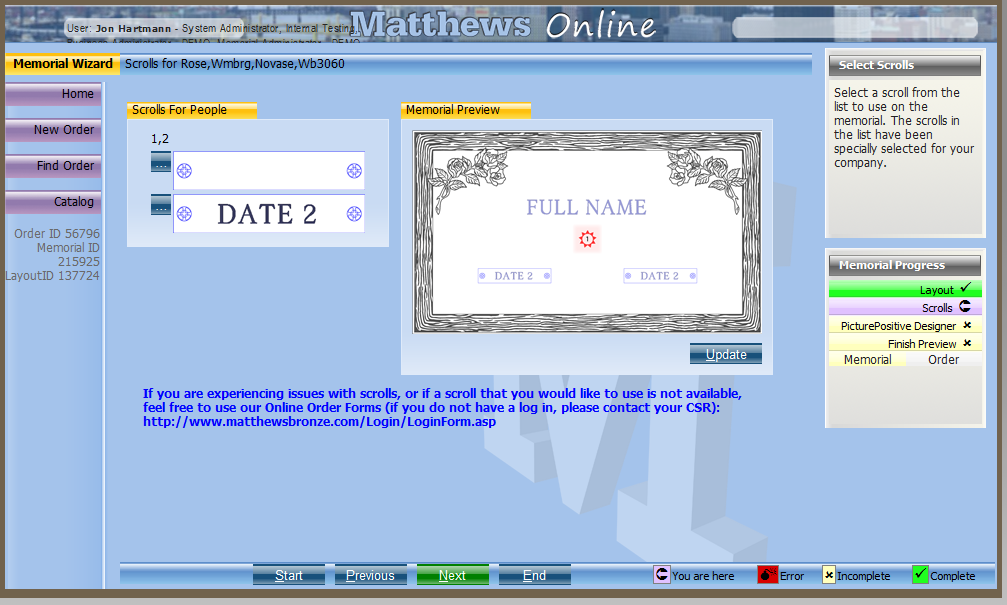Image resolution: width=1007 pixels, height=605 pixels.
Task: Click the incomplete X beside PicturePositive Designer
Action: click(967, 325)
